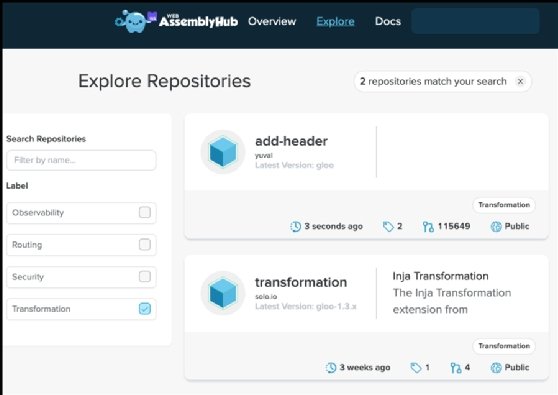Click the globe icon on add-header card
558x395 pixels.
coord(496,226)
